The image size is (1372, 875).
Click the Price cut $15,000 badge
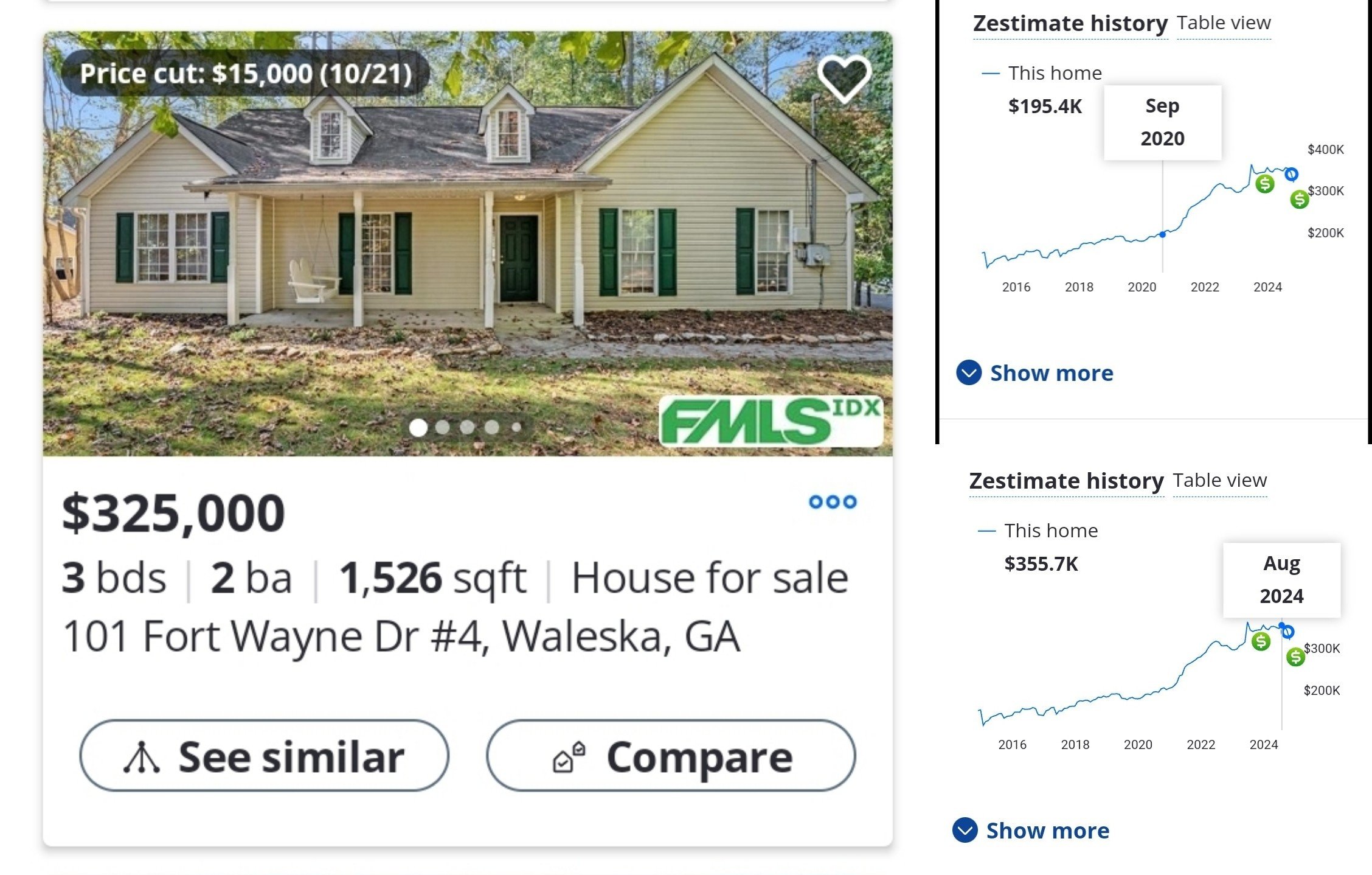(x=246, y=74)
